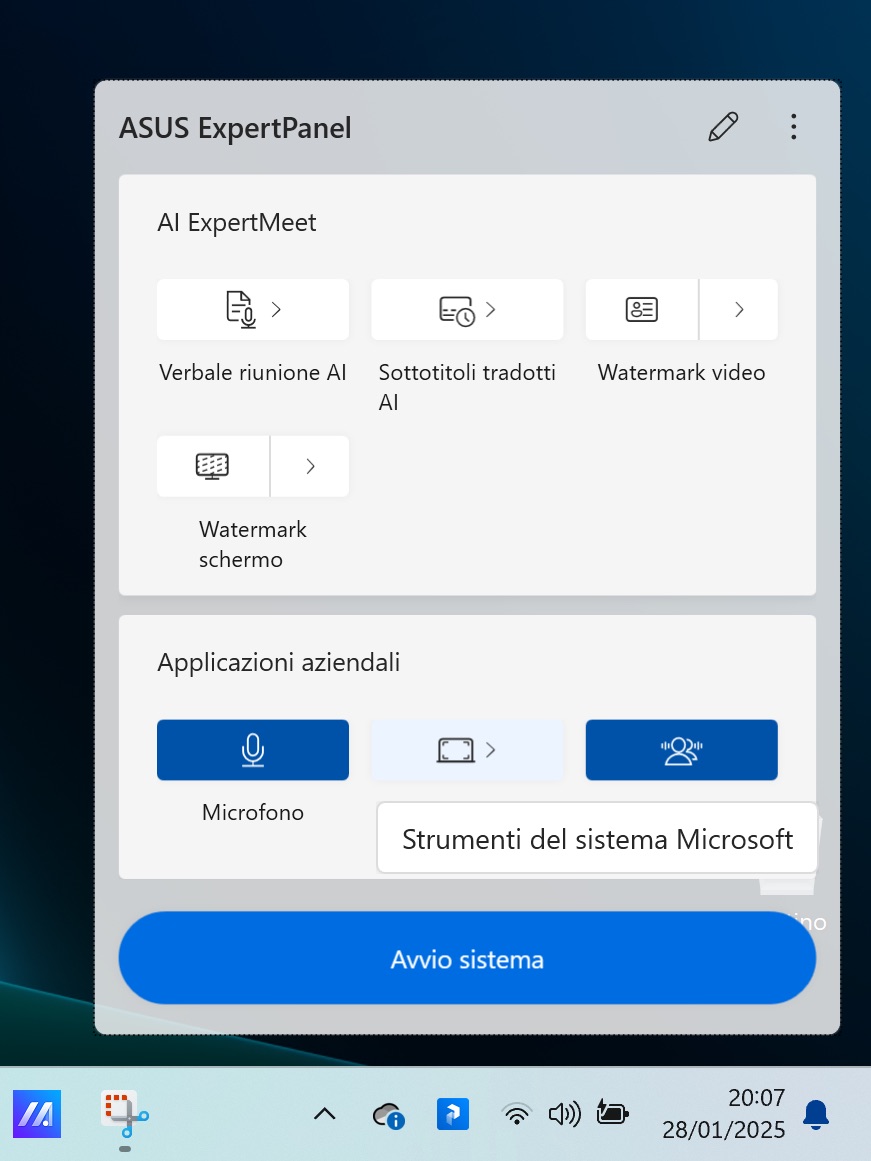This screenshot has width=871, height=1161.
Task: Show hidden system tray icons
Action: coord(324,1114)
